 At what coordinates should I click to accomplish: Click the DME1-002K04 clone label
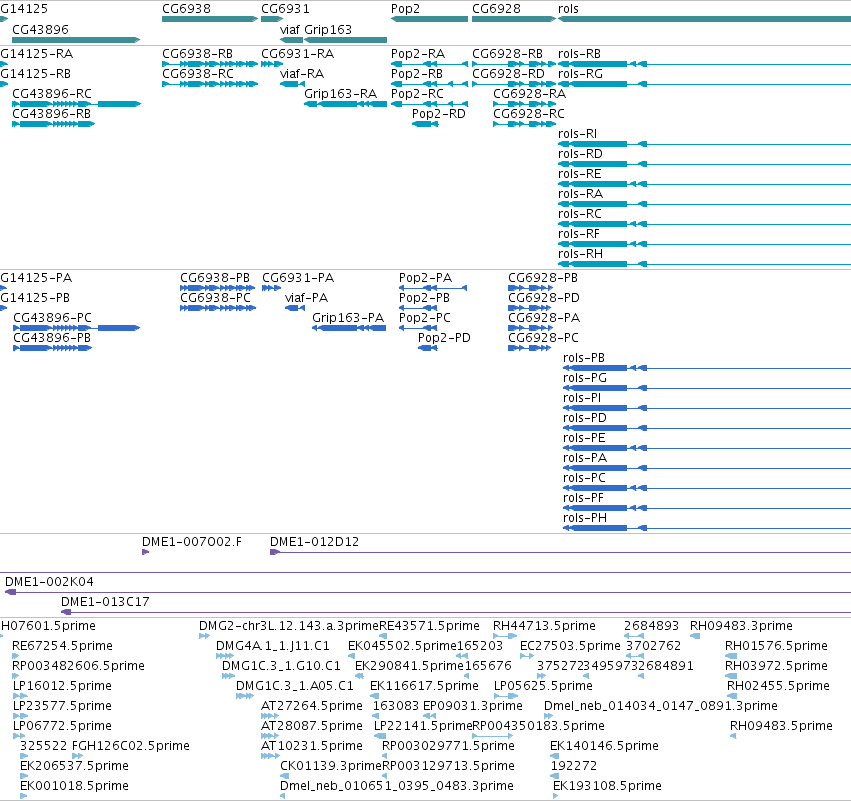click(49, 582)
